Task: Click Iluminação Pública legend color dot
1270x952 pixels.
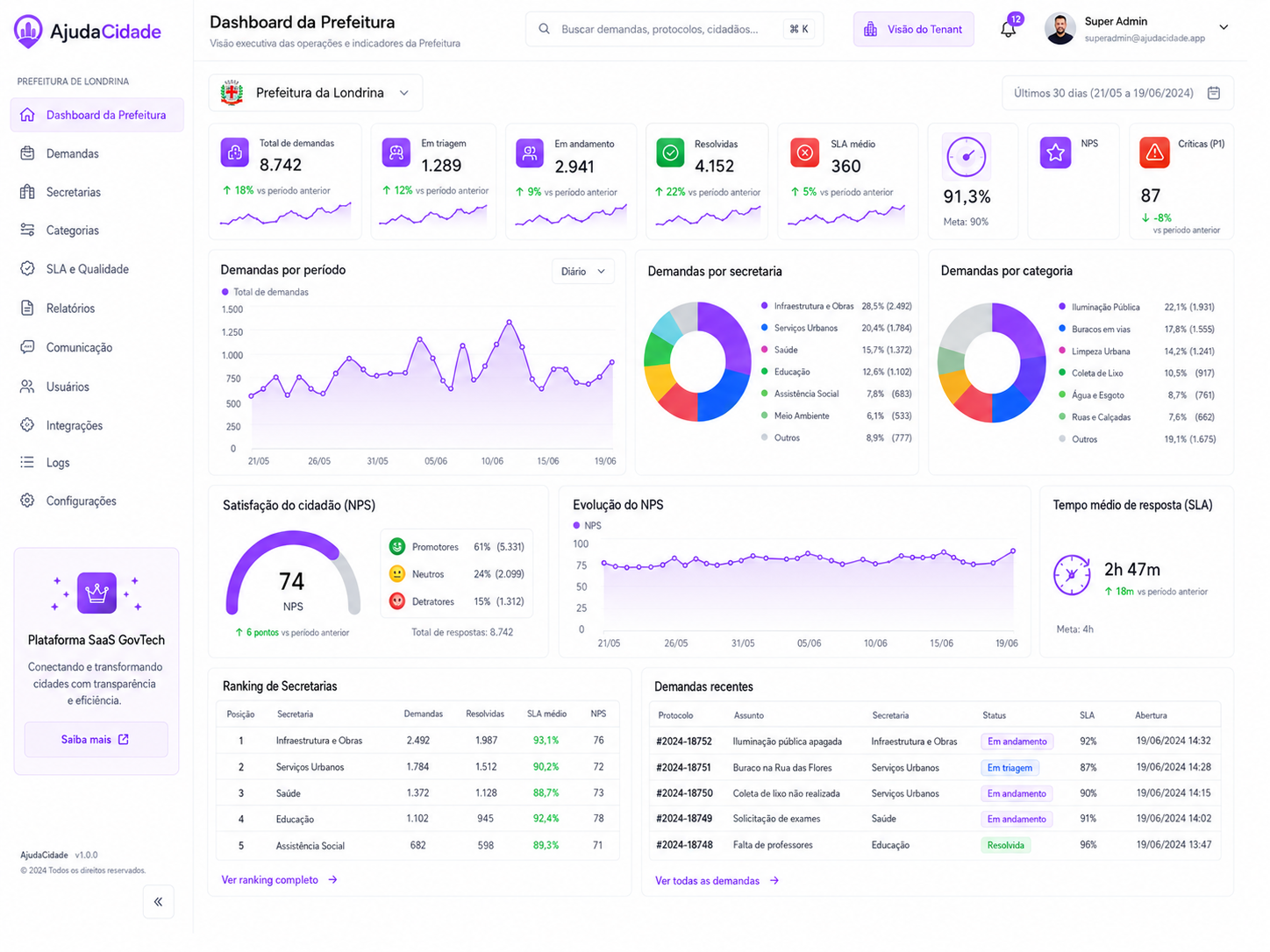Action: click(1062, 307)
